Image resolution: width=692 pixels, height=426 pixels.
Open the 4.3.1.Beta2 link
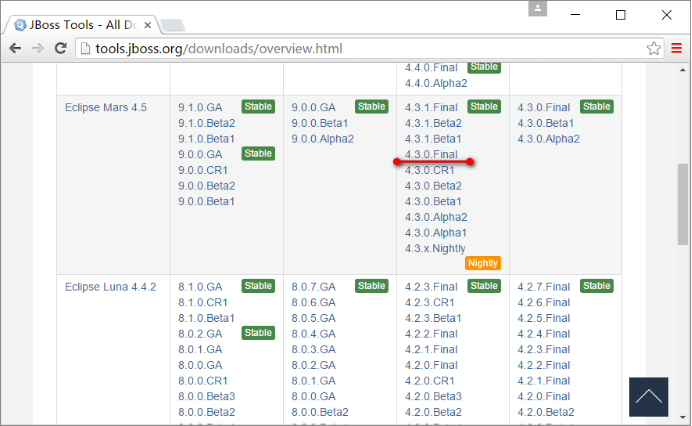(433, 123)
